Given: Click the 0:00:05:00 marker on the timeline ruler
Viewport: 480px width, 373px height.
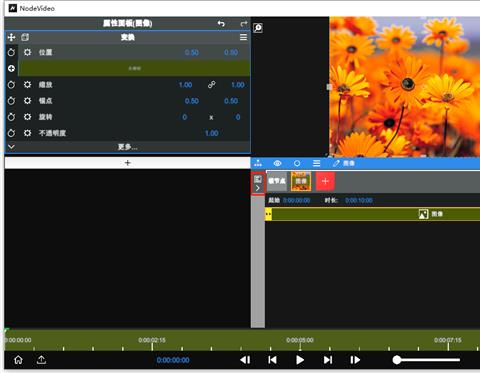Looking at the screenshot, I should coord(300,340).
